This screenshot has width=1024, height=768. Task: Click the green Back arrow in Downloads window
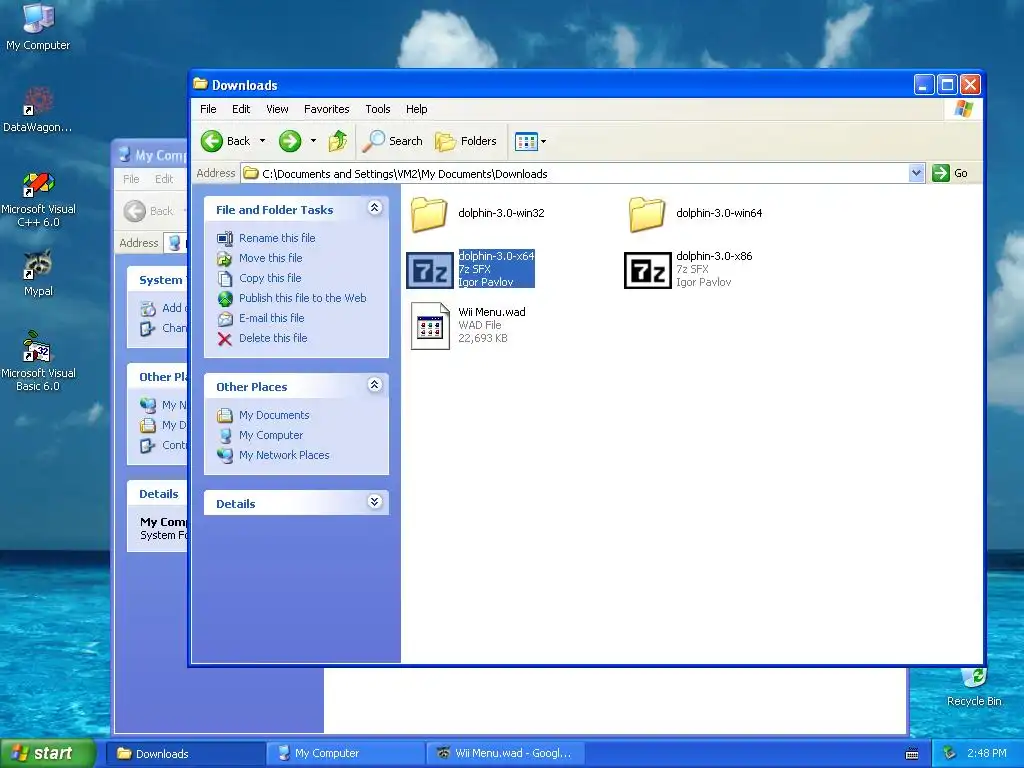click(212, 141)
